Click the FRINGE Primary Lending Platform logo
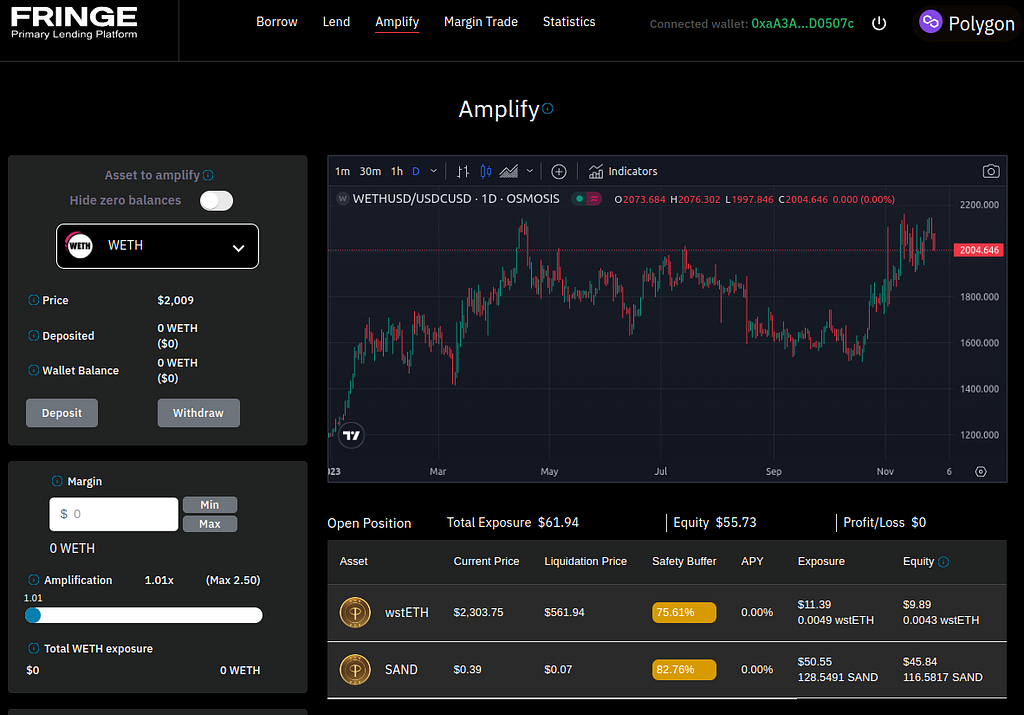1024x715 pixels. point(74,22)
